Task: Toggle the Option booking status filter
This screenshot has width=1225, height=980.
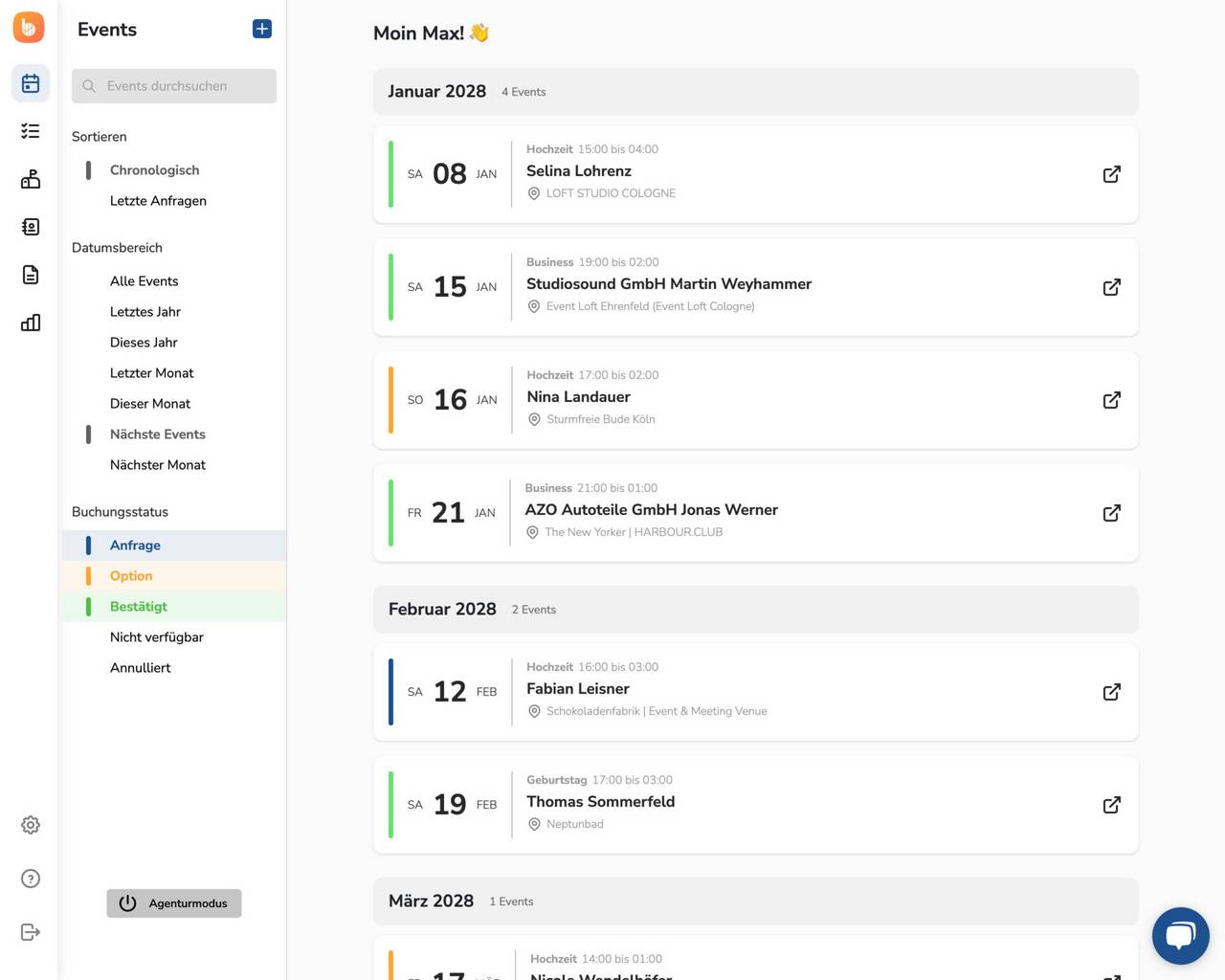Action: coord(131,576)
